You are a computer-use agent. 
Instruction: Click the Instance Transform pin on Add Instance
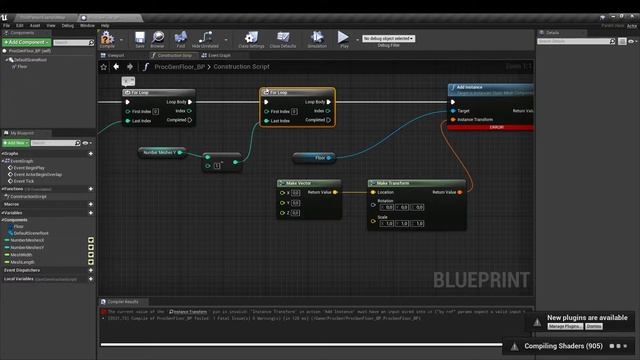453,120
